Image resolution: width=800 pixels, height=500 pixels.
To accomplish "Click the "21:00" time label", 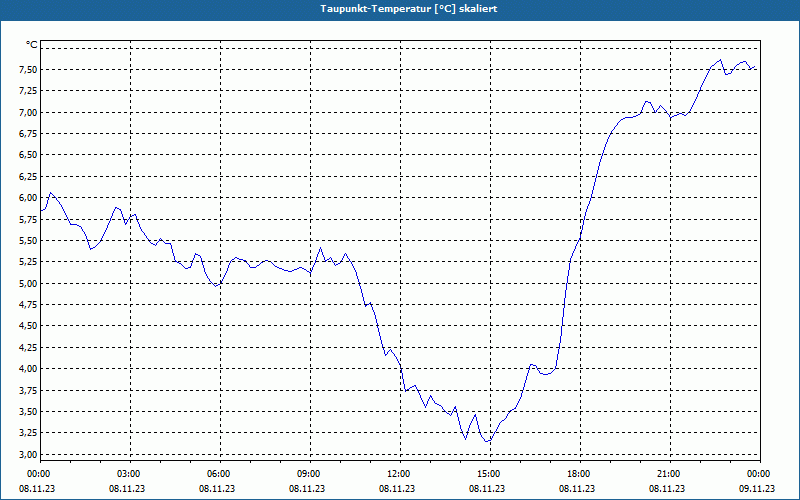I will (x=668, y=474).
